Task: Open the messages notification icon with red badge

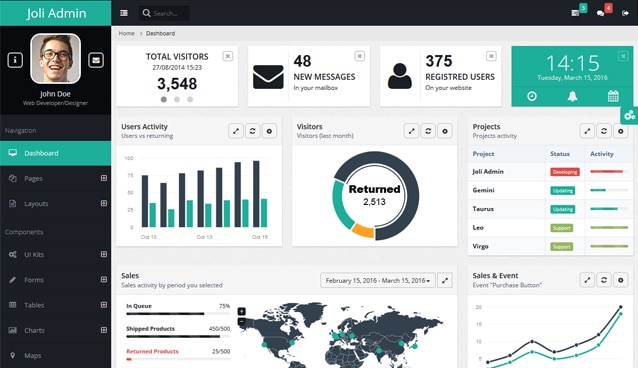Action: (x=601, y=13)
